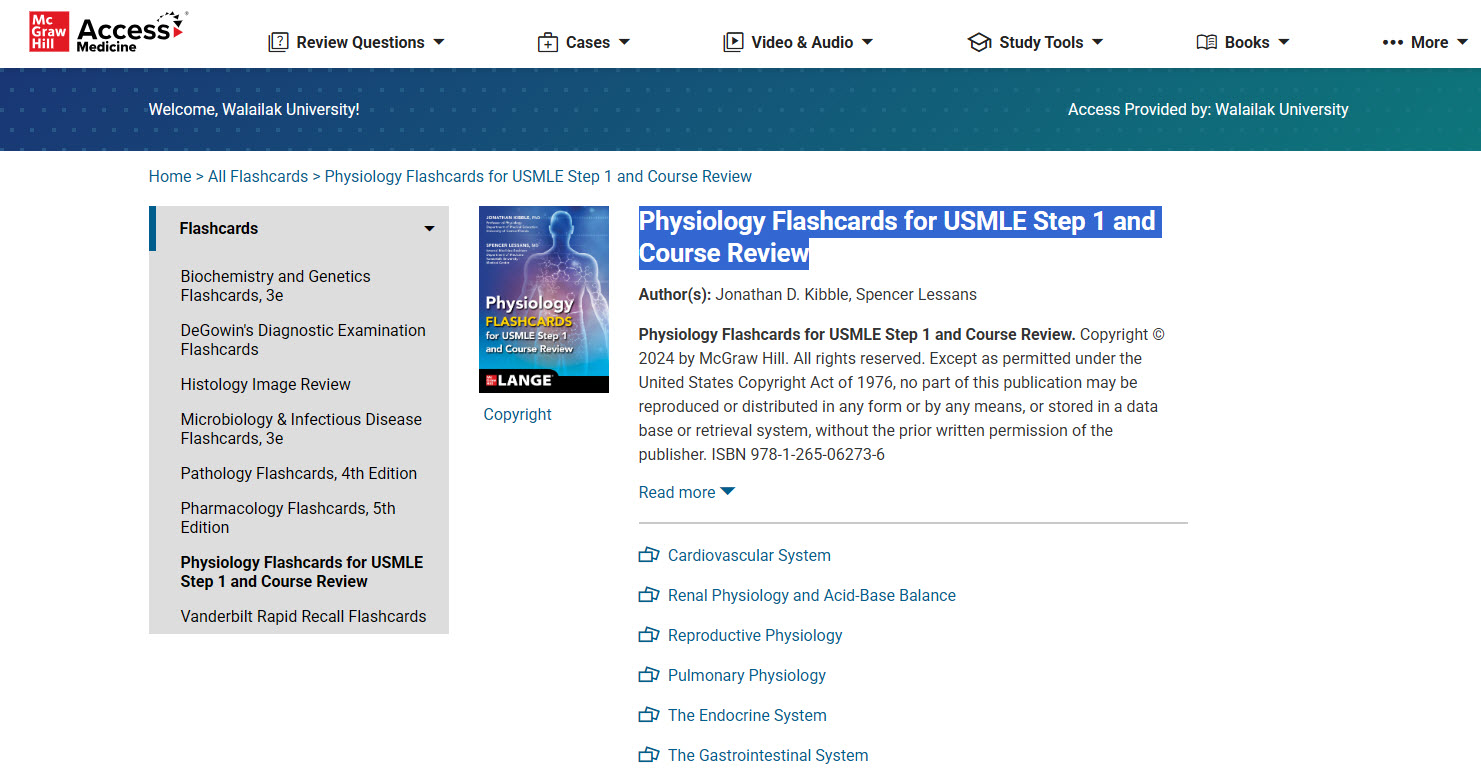
Task: Click flashcard icon beside The Endocrine System
Action: (x=649, y=715)
